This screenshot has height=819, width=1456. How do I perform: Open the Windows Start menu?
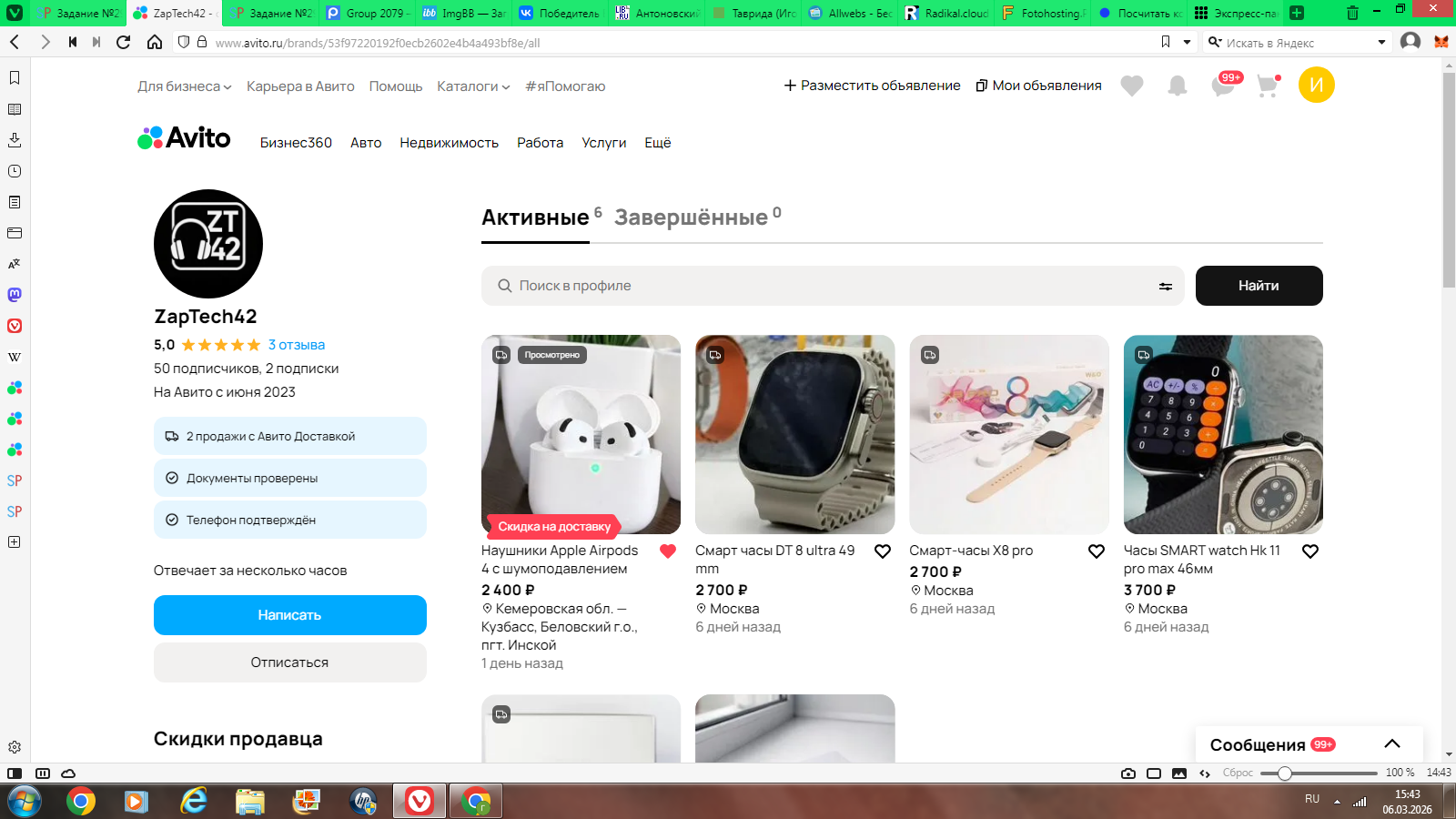pyautogui.click(x=24, y=801)
